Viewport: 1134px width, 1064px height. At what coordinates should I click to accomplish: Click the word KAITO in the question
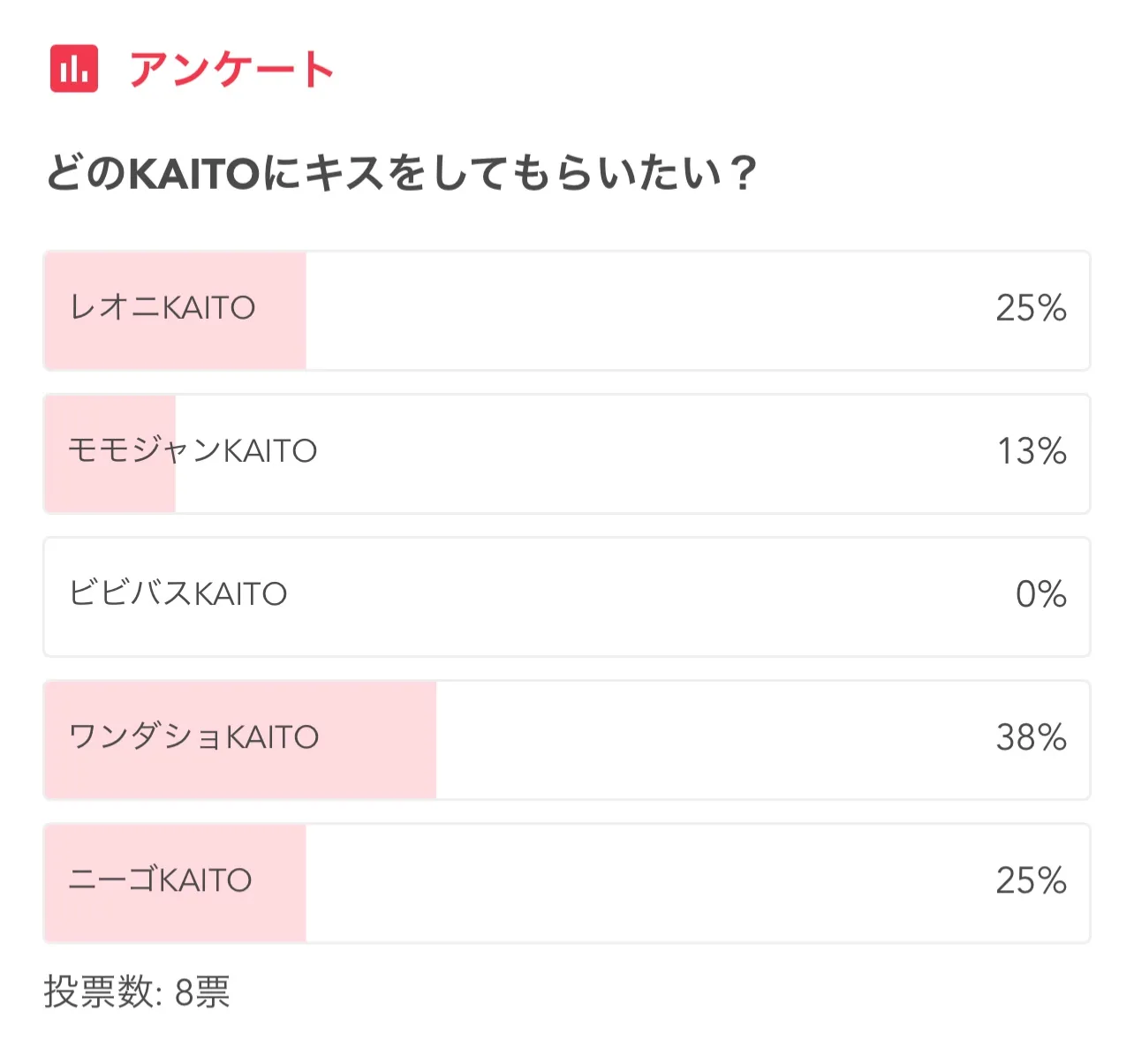pyautogui.click(x=194, y=173)
